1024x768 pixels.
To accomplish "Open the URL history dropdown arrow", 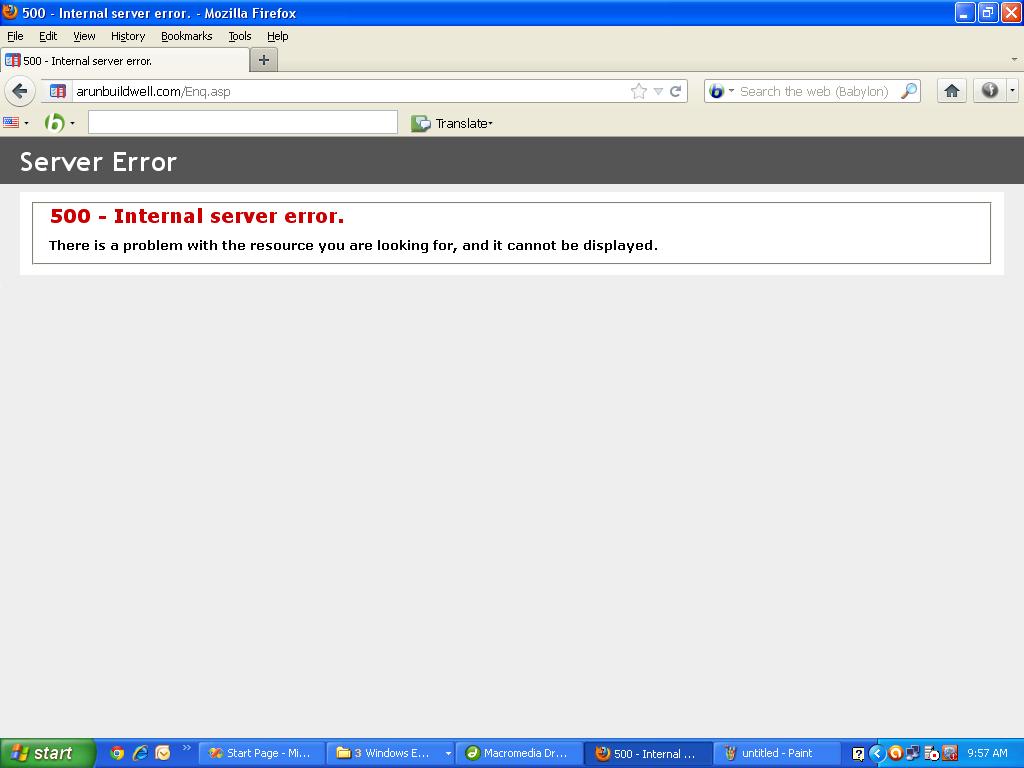I will tap(658, 91).
